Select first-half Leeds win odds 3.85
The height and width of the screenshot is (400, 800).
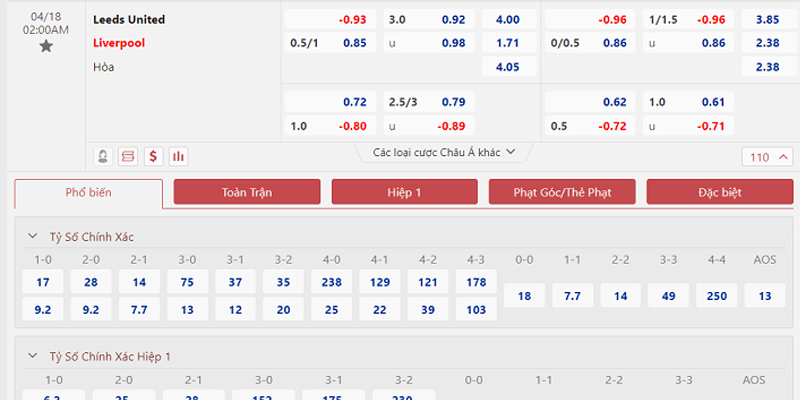tap(768, 19)
